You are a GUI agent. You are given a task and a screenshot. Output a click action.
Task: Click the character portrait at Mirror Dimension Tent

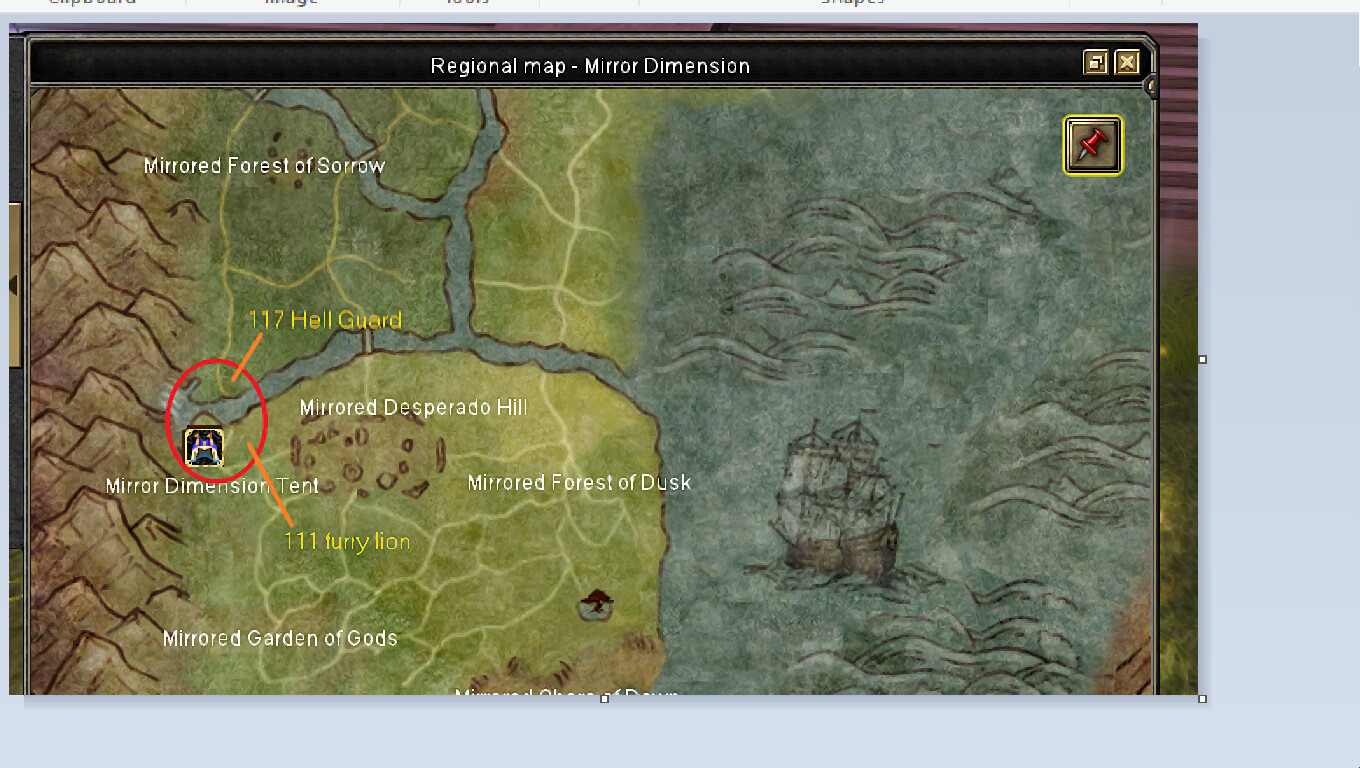pos(204,447)
